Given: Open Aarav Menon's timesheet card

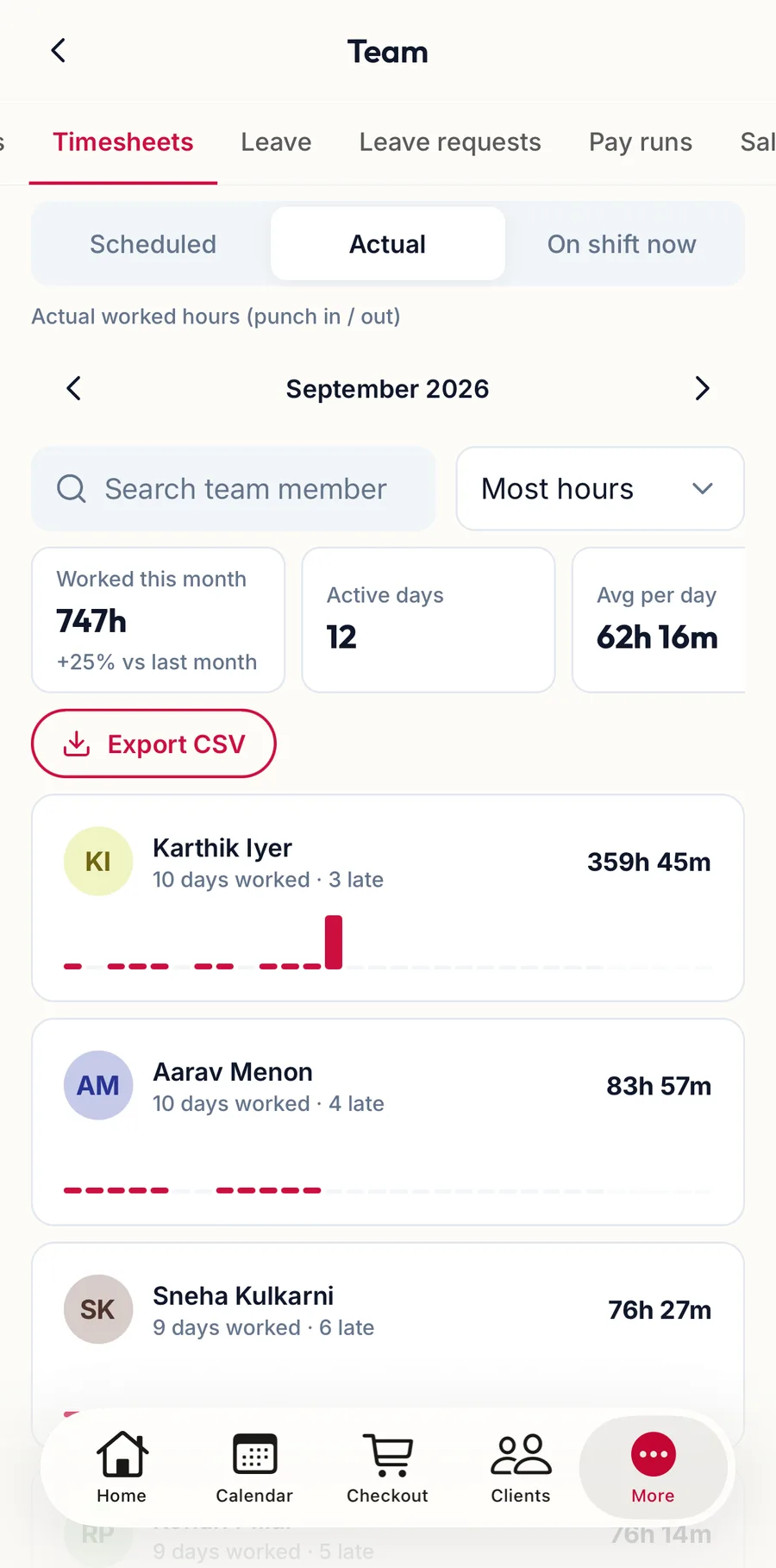Looking at the screenshot, I should pos(388,1122).
